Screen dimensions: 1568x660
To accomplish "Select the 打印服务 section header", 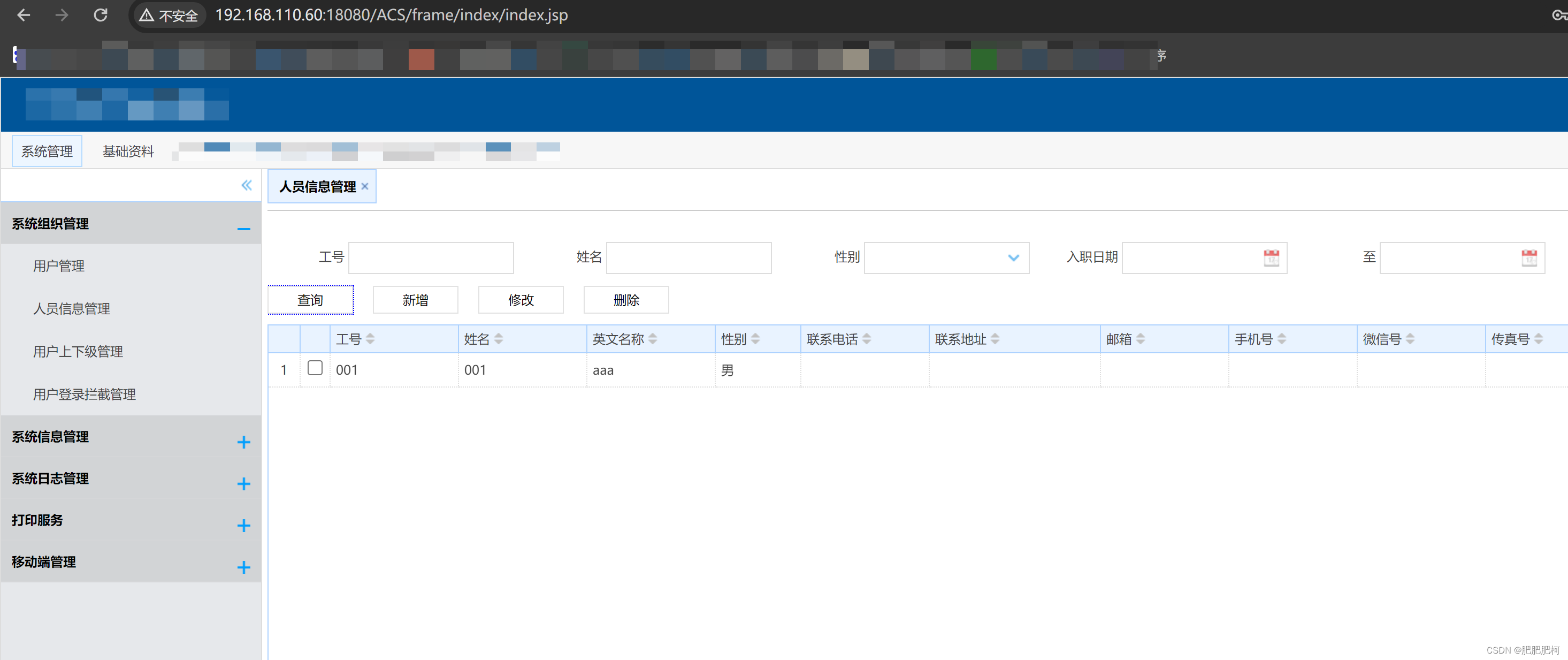I will 131,520.
